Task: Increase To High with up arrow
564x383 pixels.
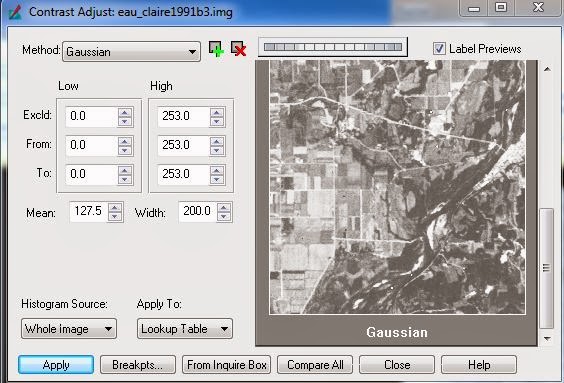Action: click(x=217, y=170)
